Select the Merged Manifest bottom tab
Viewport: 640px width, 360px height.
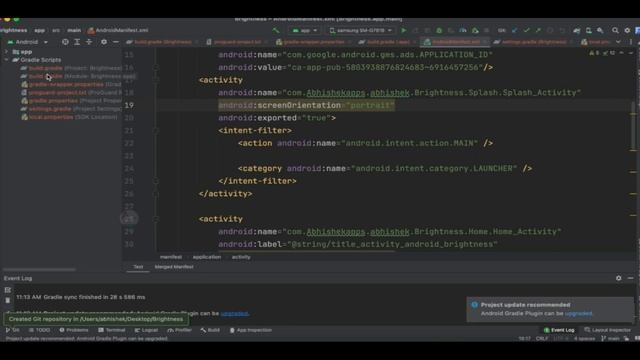coord(174,267)
